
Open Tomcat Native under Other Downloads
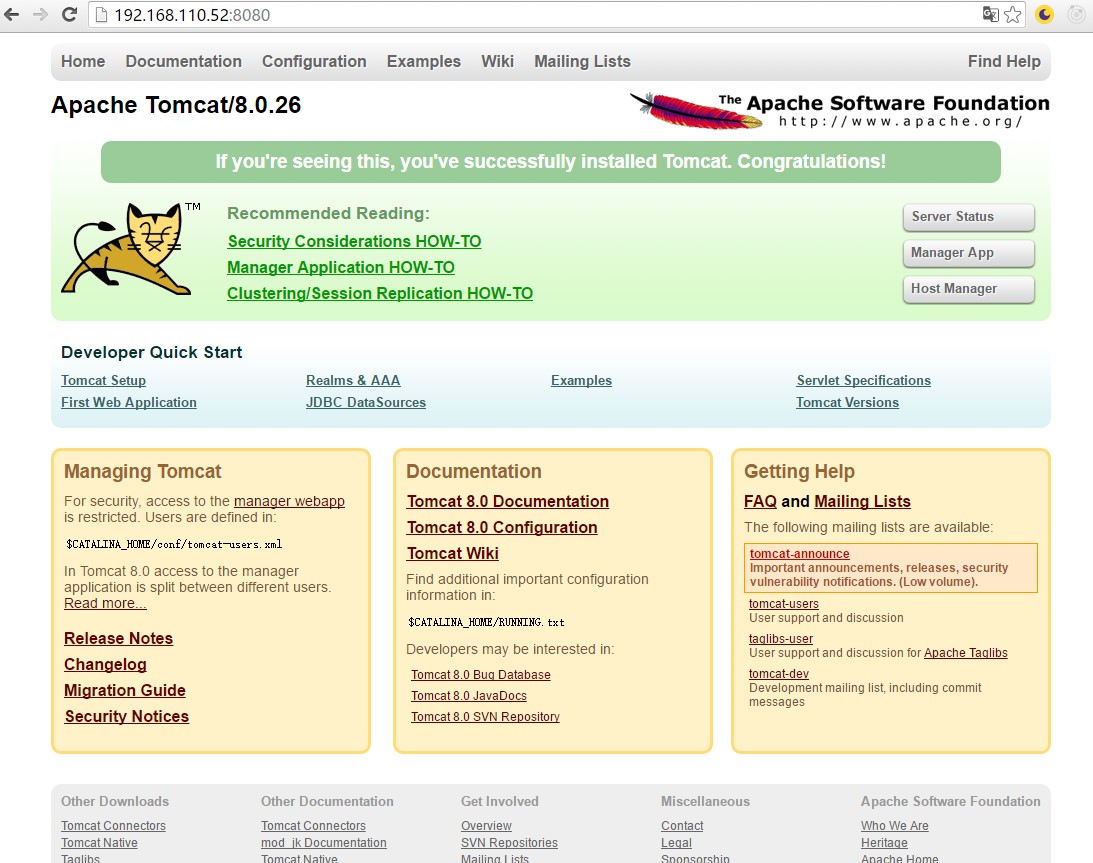[99, 843]
